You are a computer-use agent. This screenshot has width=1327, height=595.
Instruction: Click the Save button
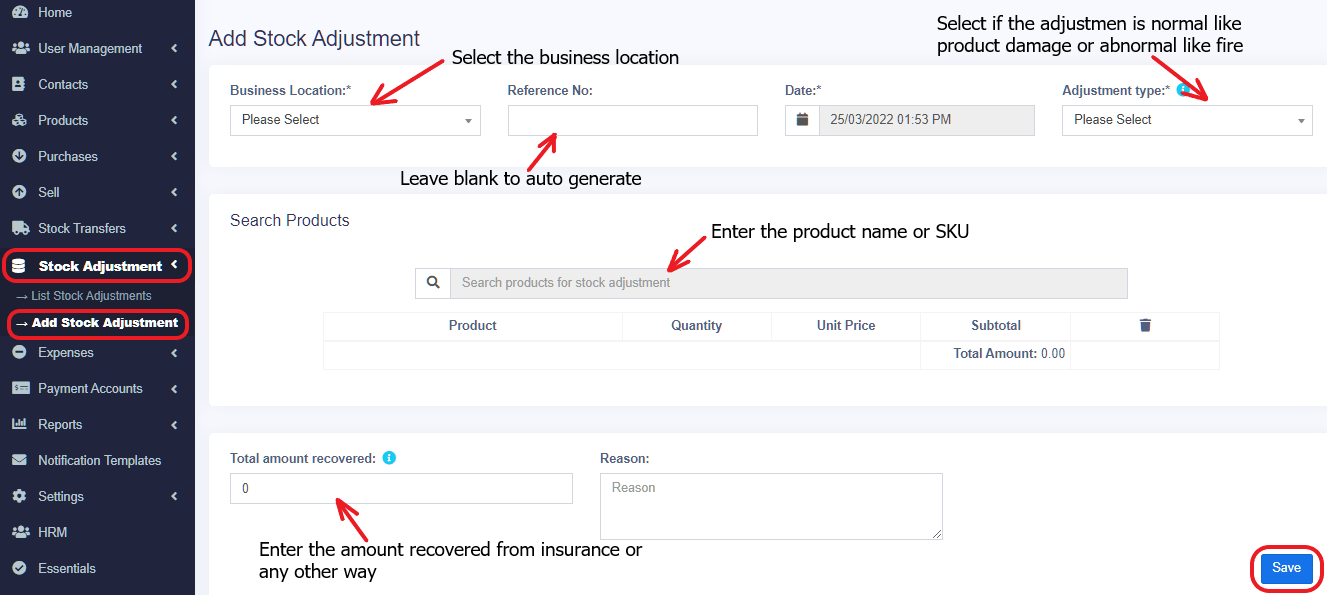pyautogui.click(x=1285, y=568)
